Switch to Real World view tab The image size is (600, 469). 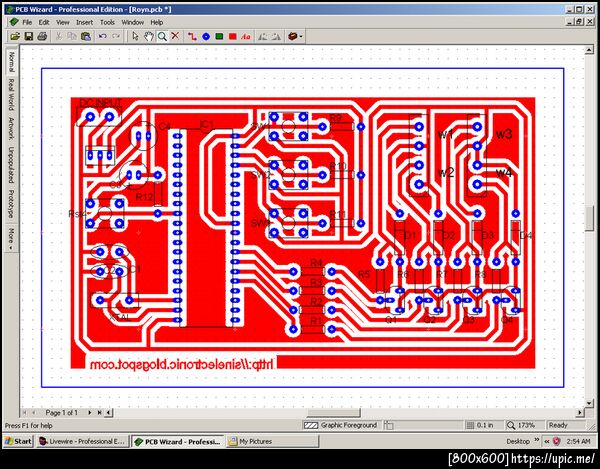11,94
